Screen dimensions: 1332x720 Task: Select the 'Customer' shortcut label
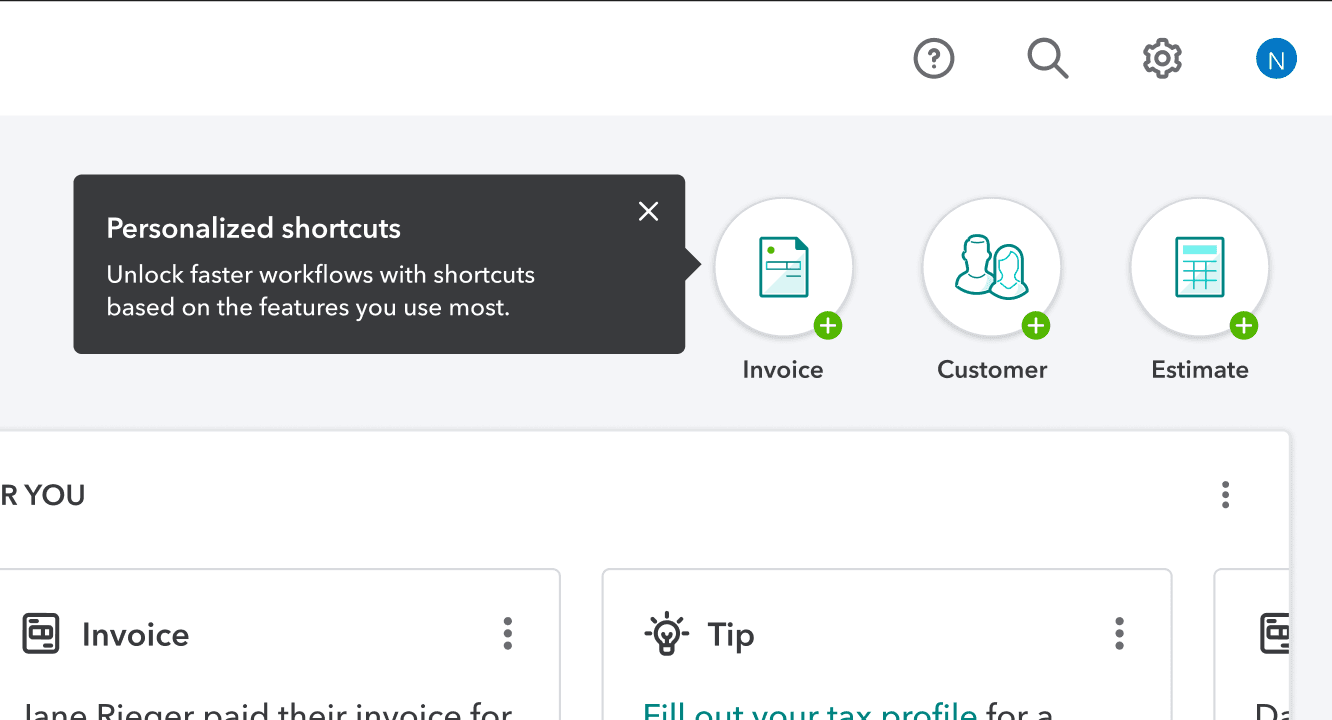point(992,370)
